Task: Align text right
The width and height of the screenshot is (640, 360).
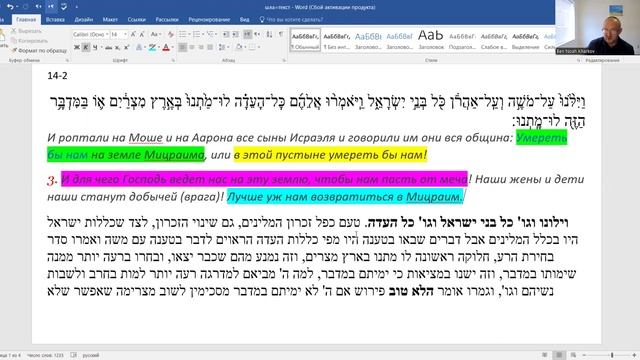Action: tap(201, 47)
